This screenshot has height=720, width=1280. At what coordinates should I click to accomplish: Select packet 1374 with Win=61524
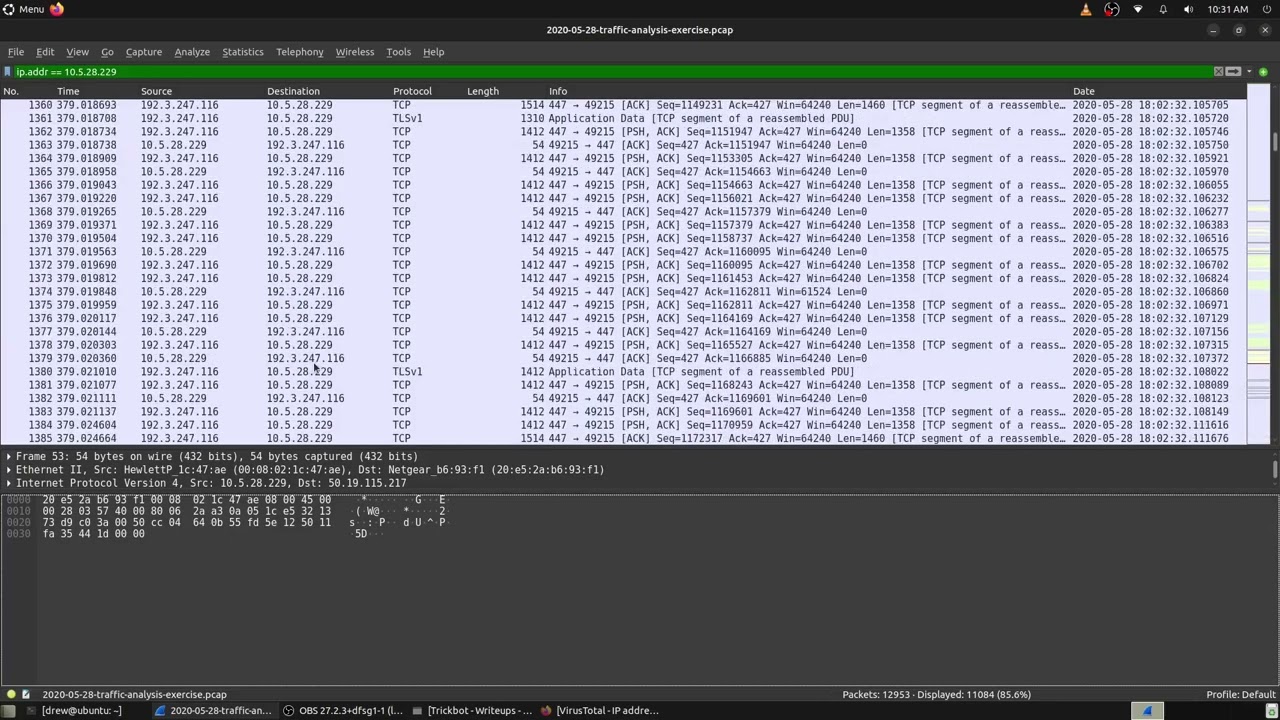pos(623,292)
